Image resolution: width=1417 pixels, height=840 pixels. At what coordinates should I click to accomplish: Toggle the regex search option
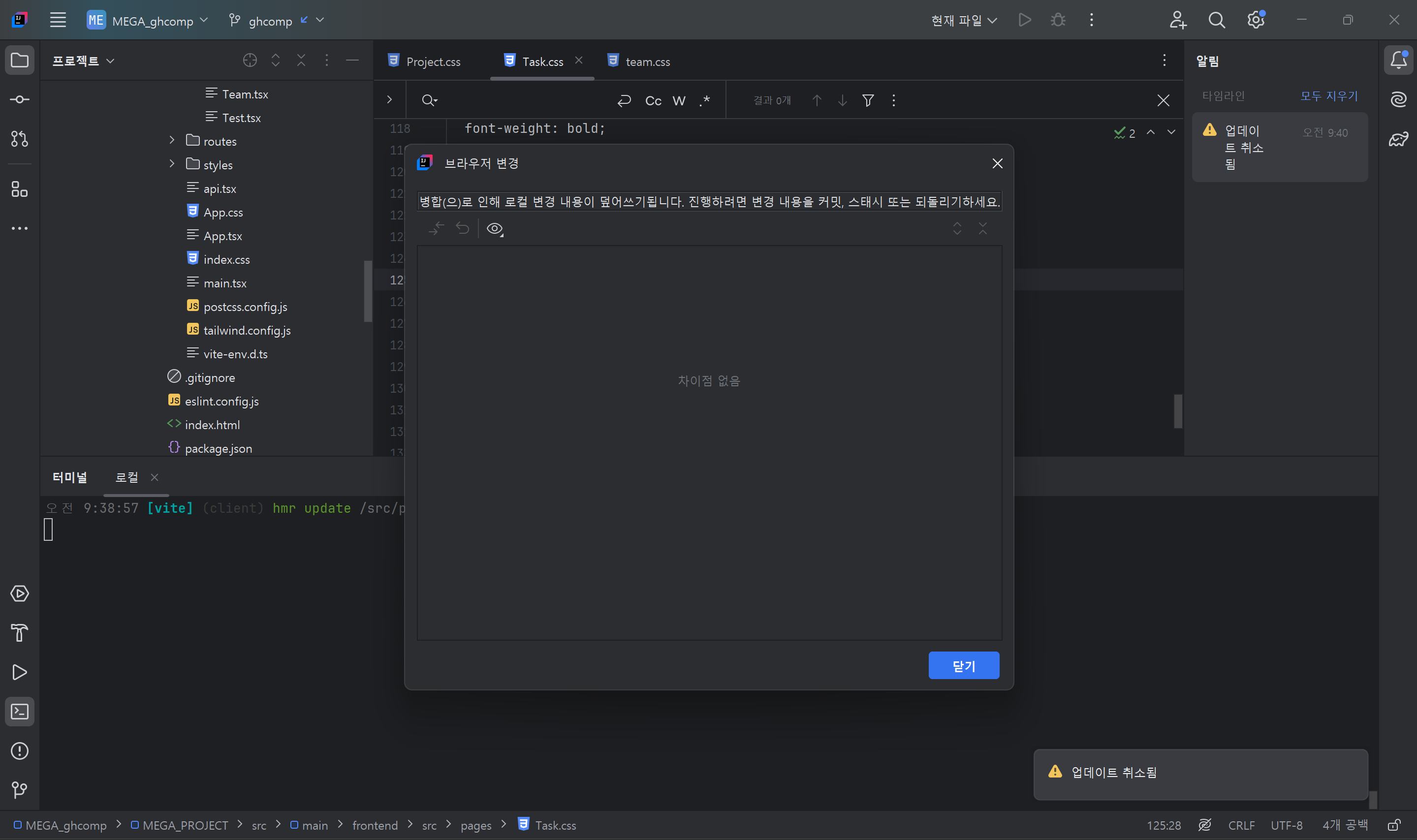tap(705, 101)
